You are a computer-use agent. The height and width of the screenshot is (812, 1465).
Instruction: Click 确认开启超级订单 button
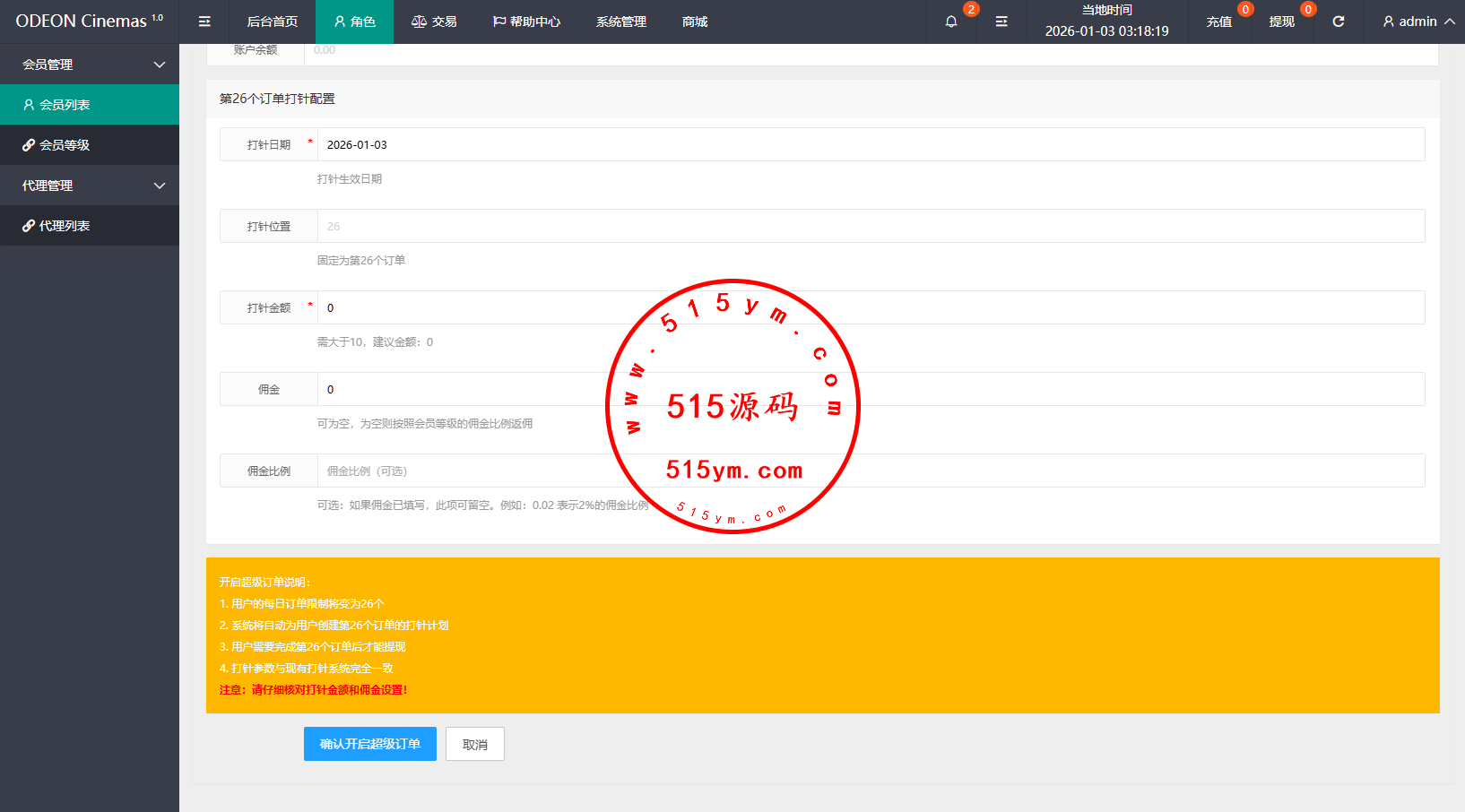tap(369, 744)
